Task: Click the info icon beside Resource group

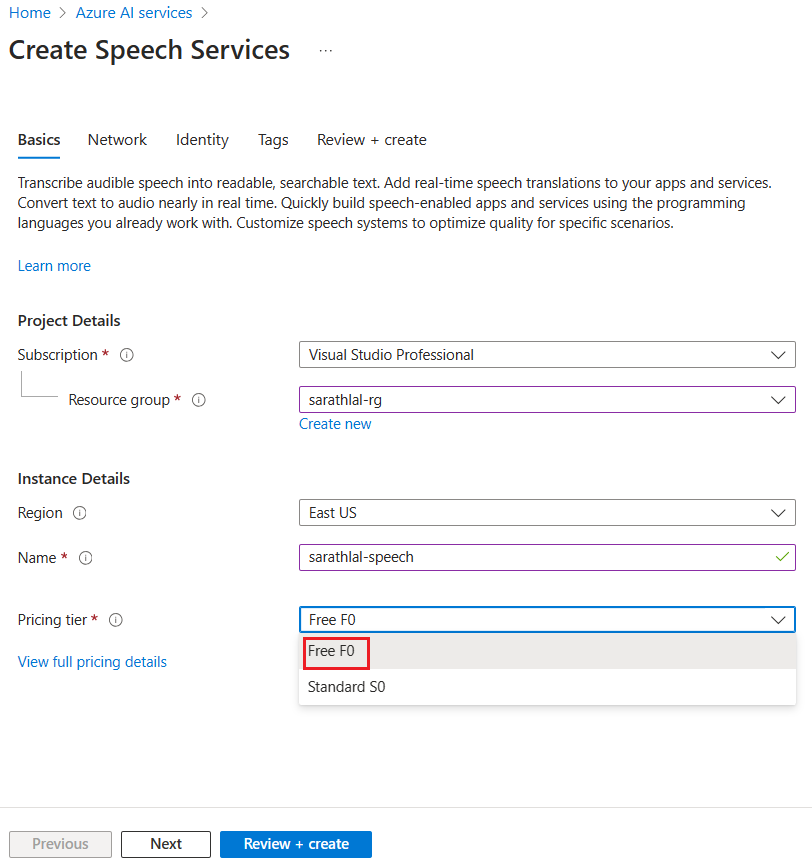Action: (x=198, y=399)
